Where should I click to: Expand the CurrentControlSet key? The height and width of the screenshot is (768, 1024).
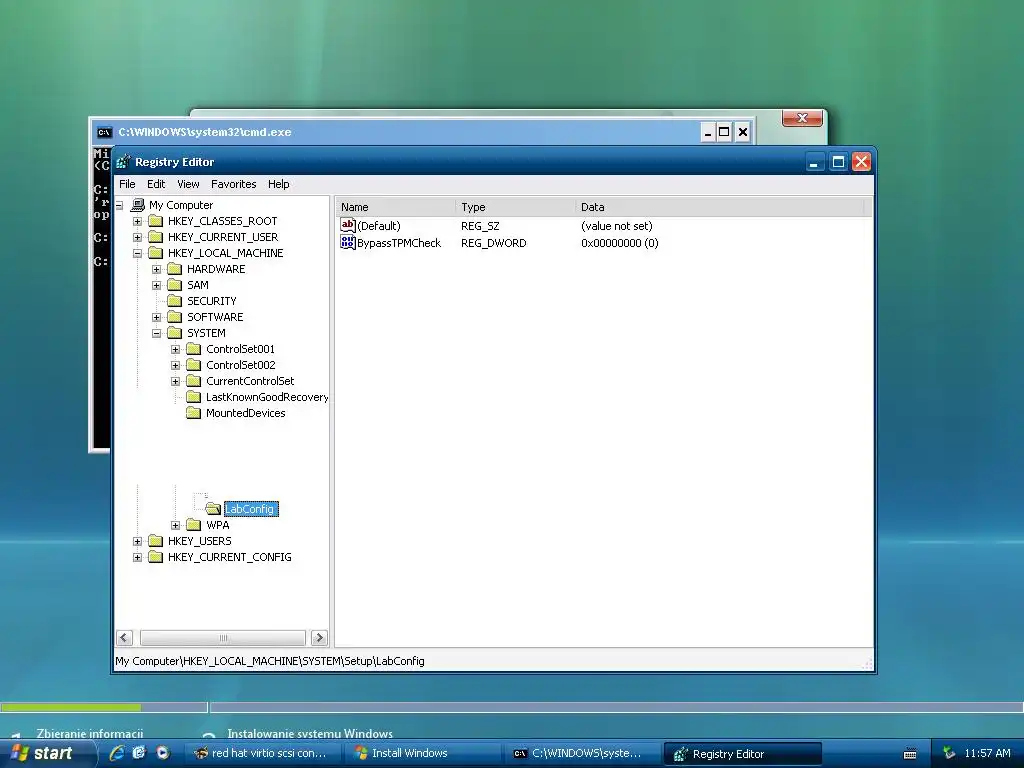pos(175,381)
